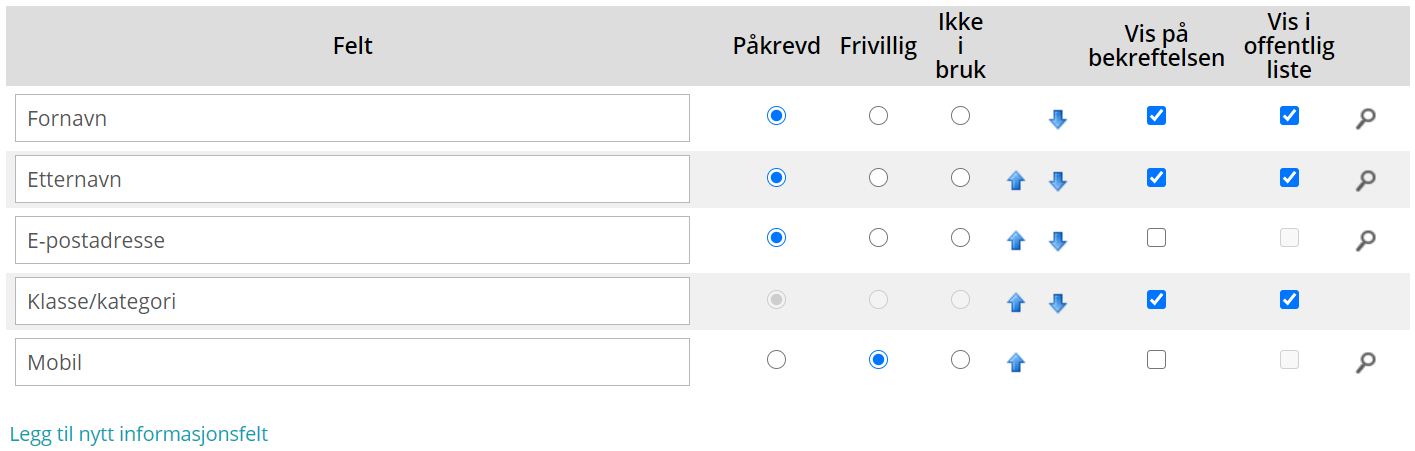Click the Fornavn text field
Image resolution: width=1415 pixels, height=451 pixels.
352,118
